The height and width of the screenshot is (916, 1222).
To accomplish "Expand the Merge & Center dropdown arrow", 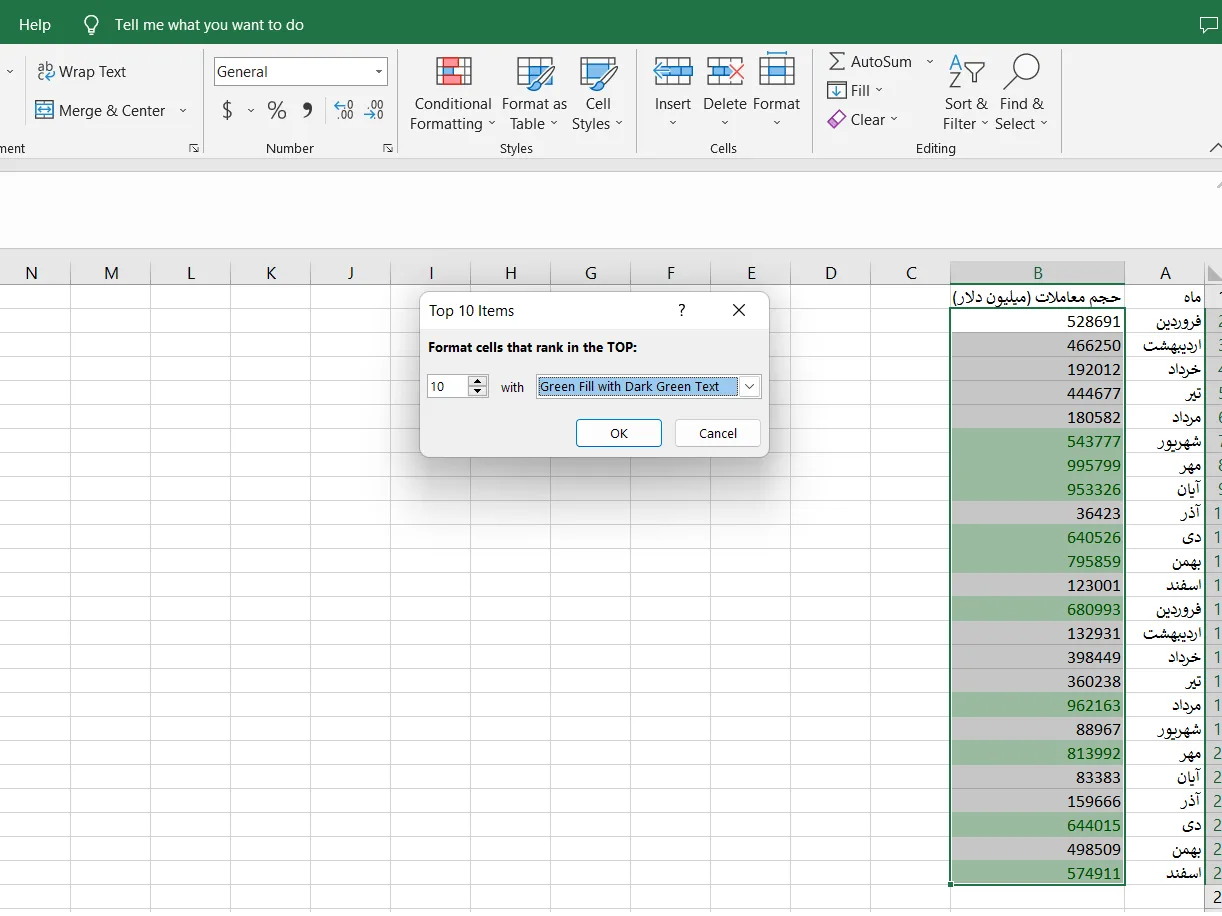I will pos(183,111).
